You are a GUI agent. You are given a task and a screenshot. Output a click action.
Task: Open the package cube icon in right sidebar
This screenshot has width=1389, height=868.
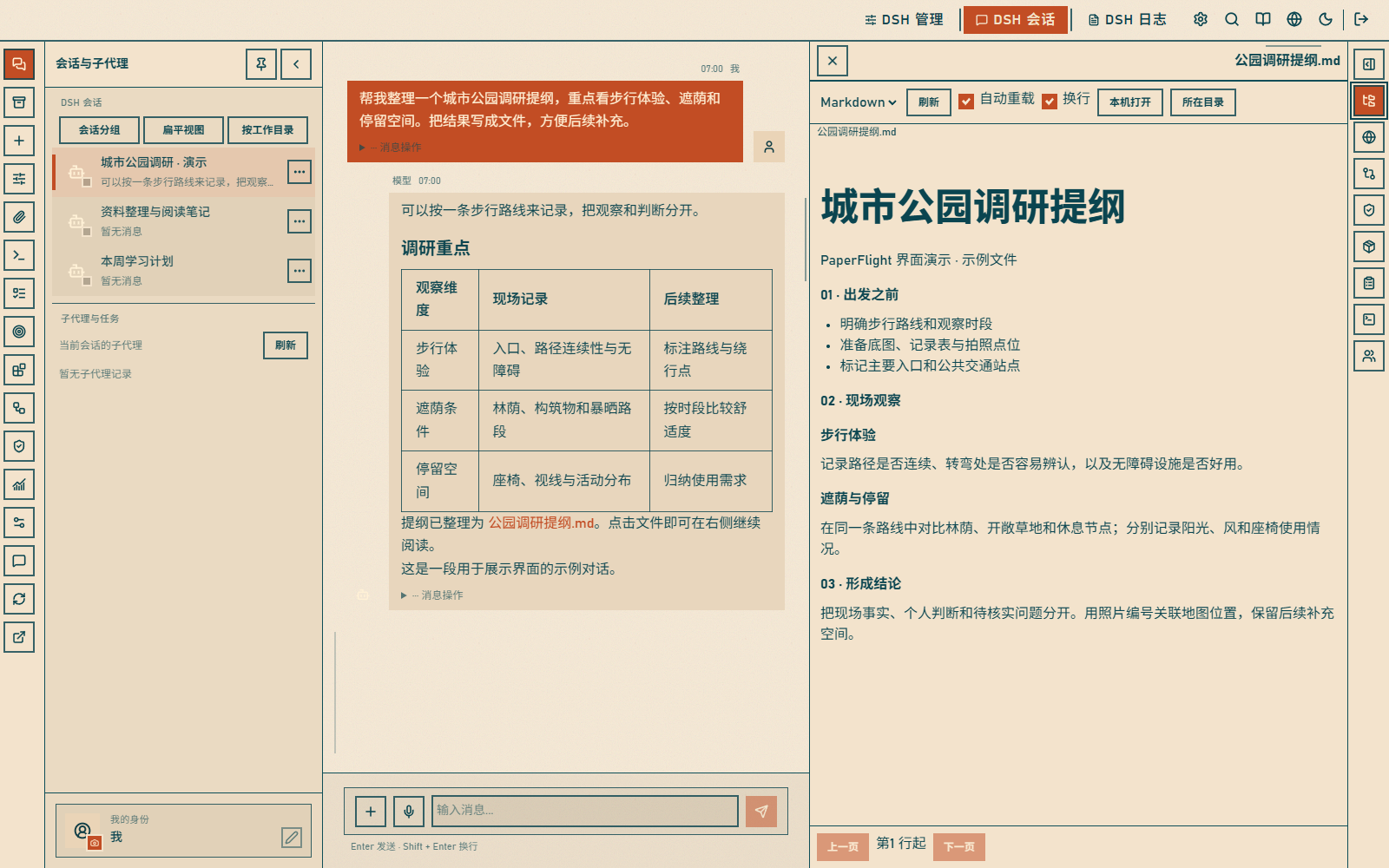point(1369,247)
